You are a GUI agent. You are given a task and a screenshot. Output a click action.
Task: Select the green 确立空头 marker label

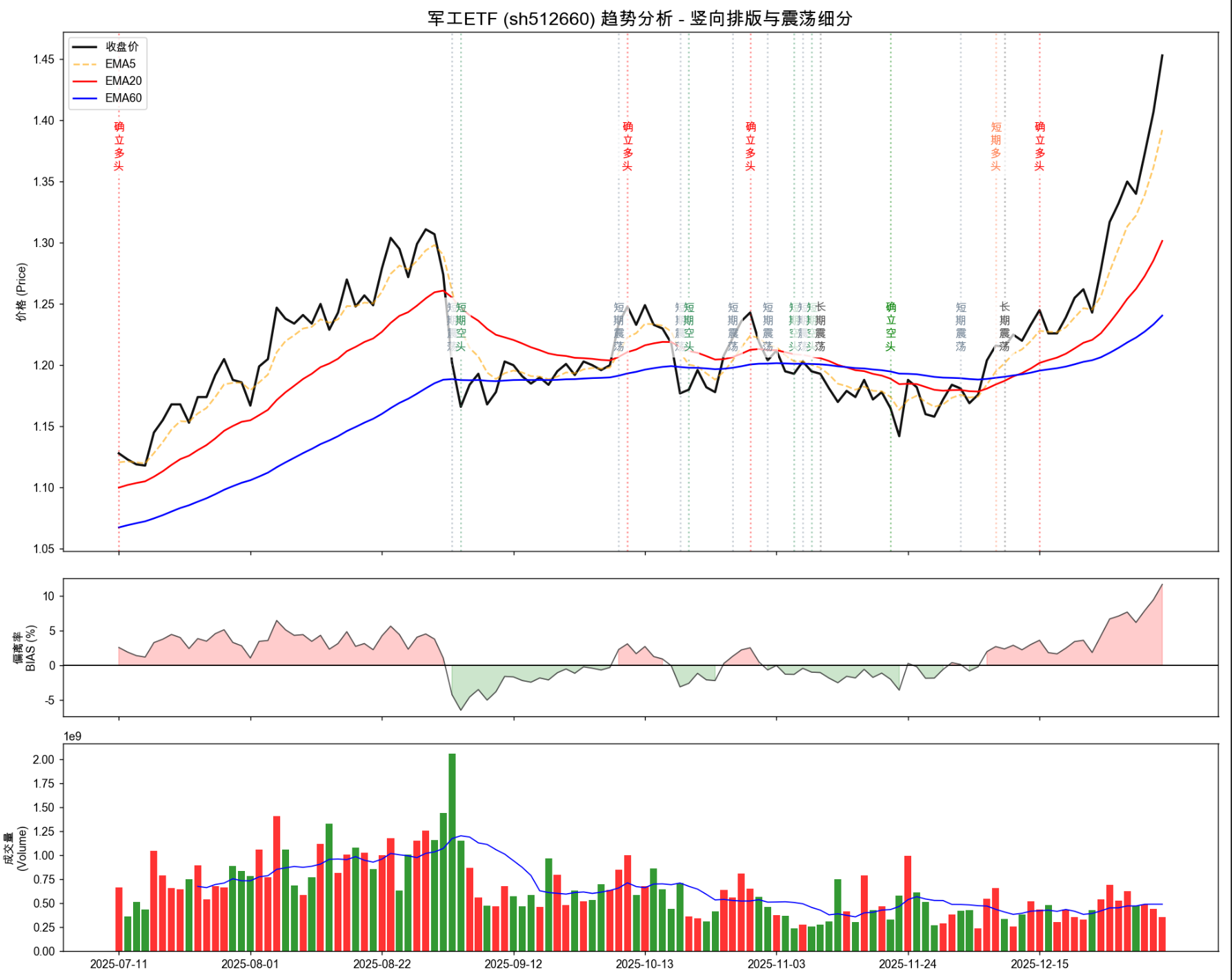(x=891, y=326)
